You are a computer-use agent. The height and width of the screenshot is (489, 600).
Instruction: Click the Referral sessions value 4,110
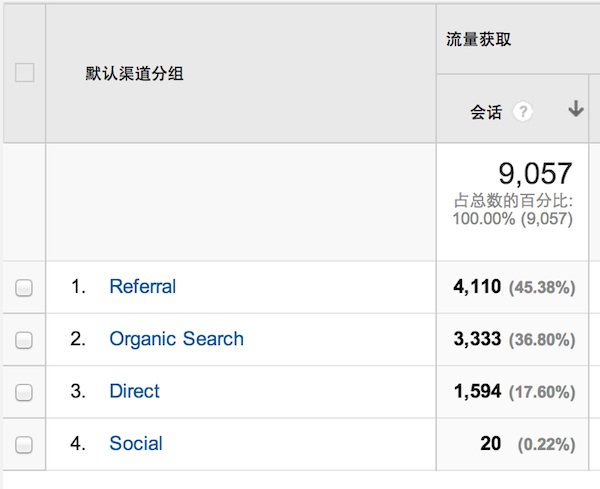point(477,287)
